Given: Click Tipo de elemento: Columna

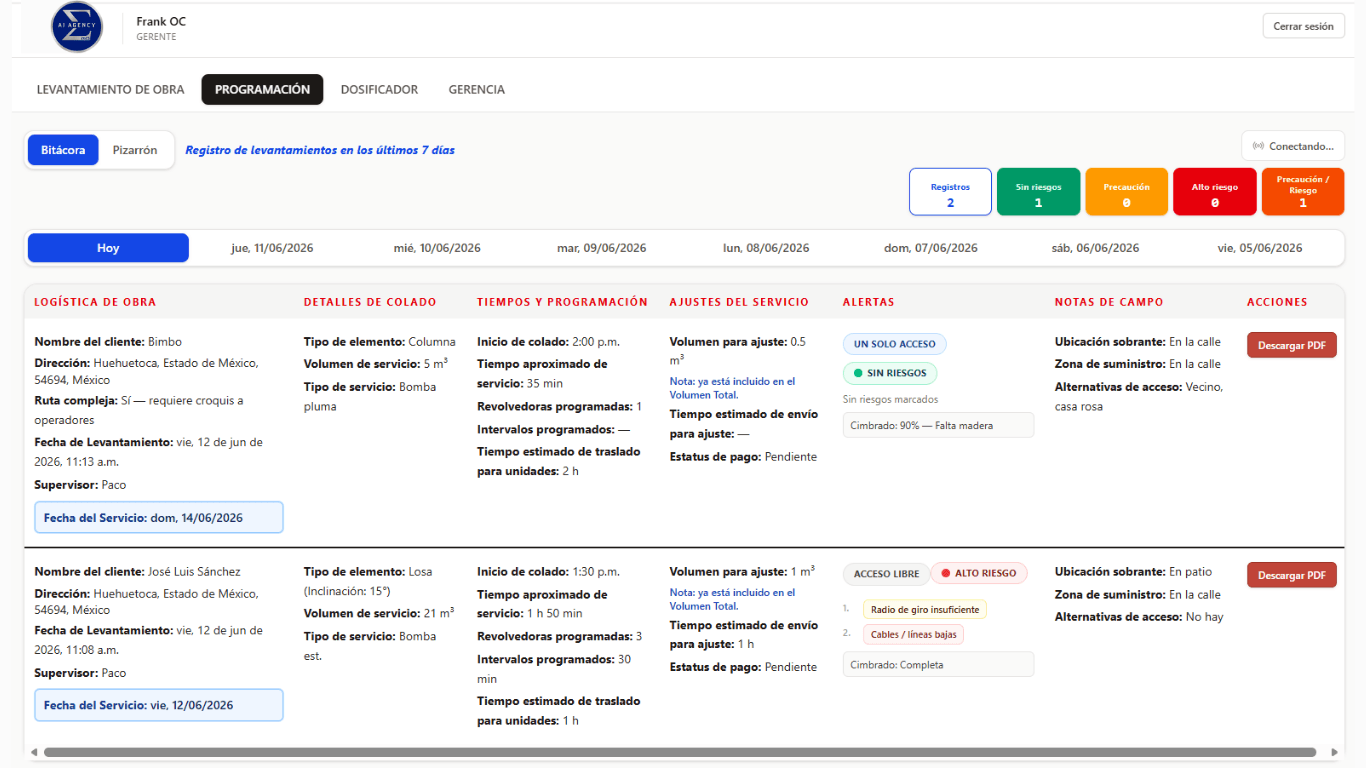Looking at the screenshot, I should (379, 342).
